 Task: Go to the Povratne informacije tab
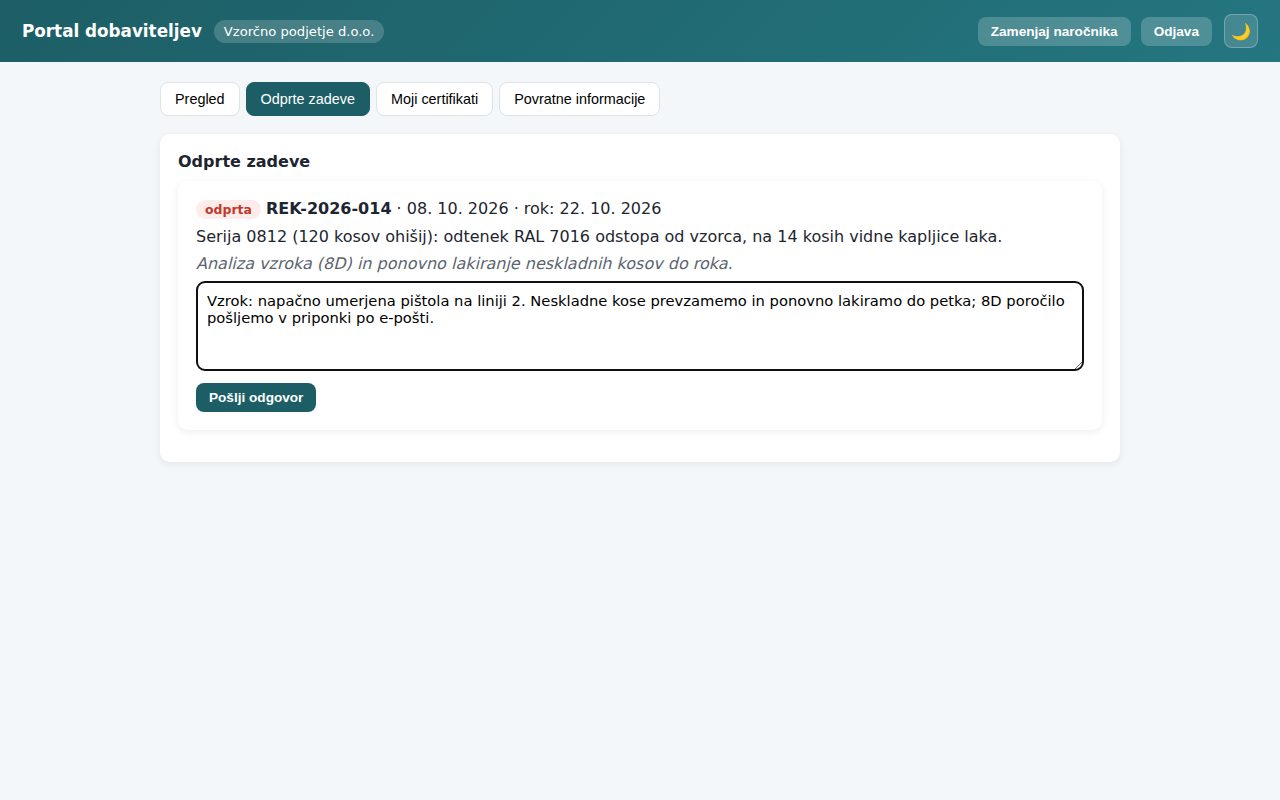[x=579, y=99]
